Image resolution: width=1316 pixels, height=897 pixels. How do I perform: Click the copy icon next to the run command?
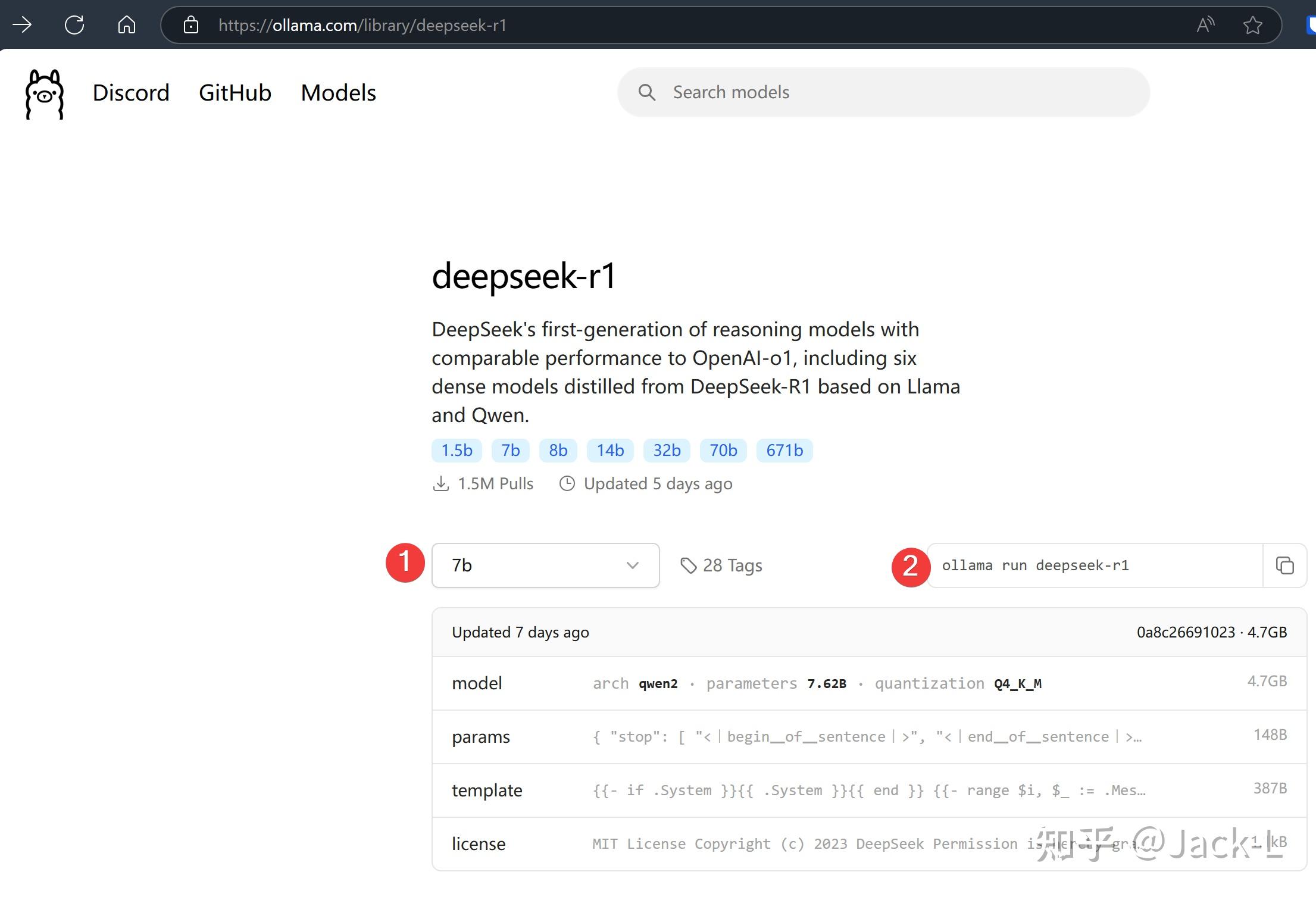coord(1284,565)
